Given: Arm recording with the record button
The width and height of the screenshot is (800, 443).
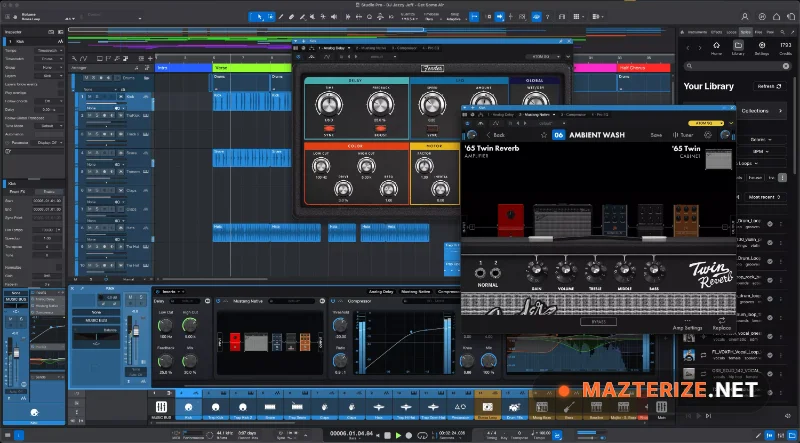Looking at the screenshot, I should coord(410,436).
